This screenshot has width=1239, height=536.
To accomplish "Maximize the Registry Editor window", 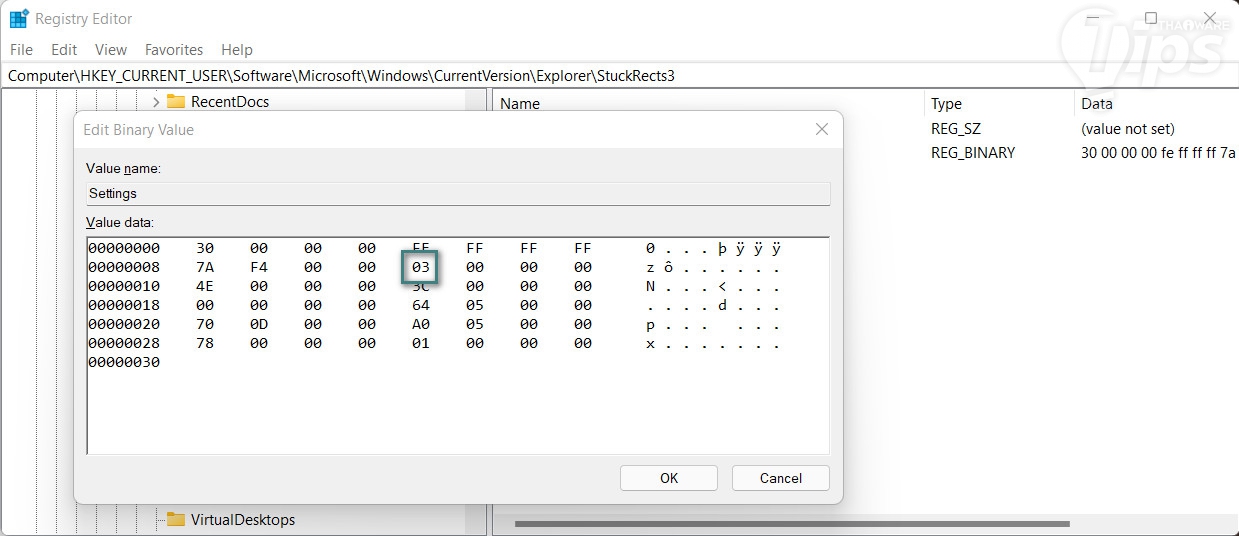I will (1151, 18).
